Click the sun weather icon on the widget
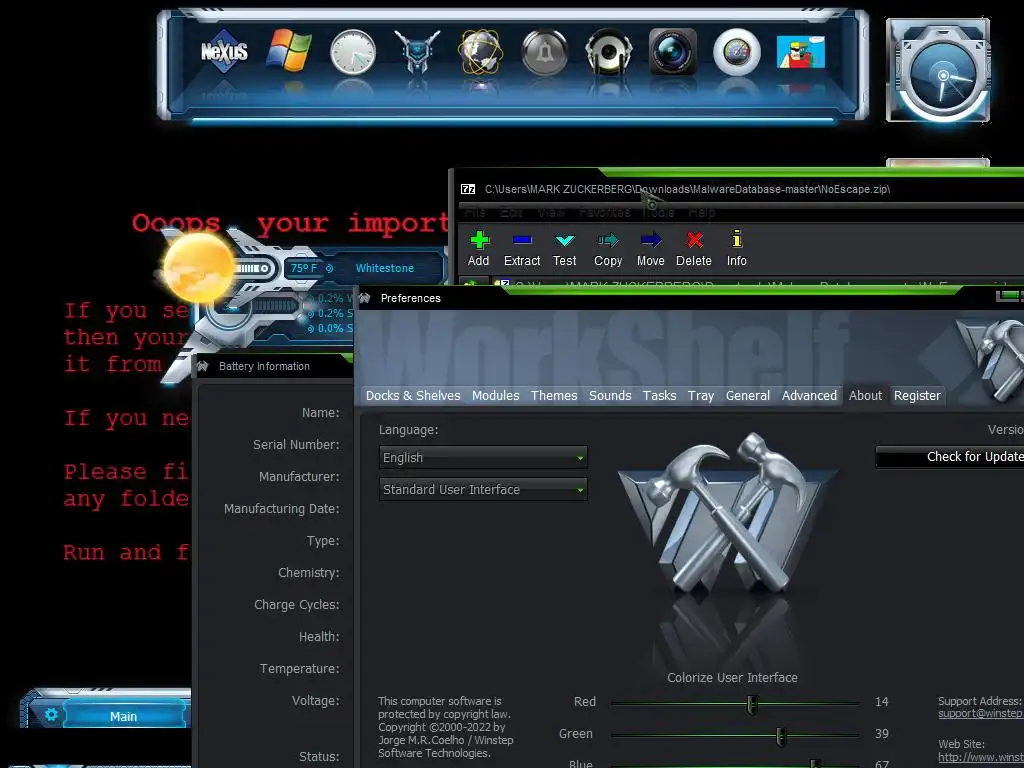The height and width of the screenshot is (768, 1024). pos(198,266)
